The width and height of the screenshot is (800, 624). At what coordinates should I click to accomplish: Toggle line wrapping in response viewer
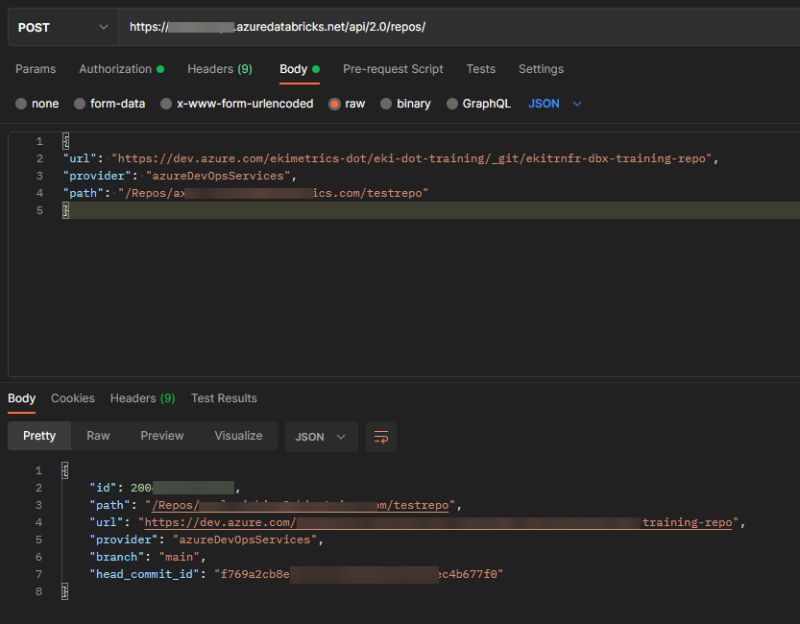click(x=380, y=437)
